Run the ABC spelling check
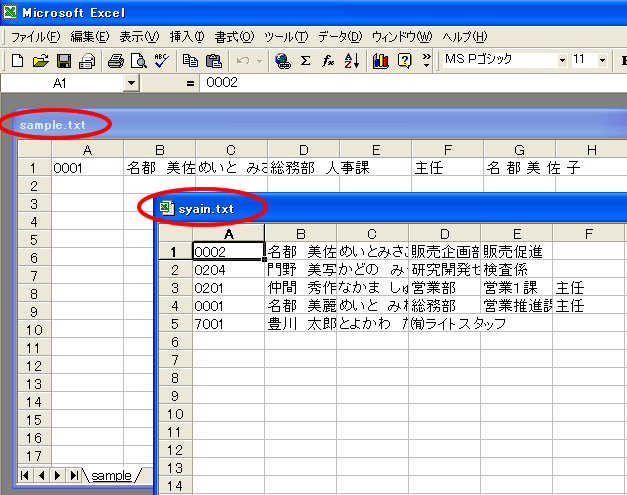 [x=162, y=61]
